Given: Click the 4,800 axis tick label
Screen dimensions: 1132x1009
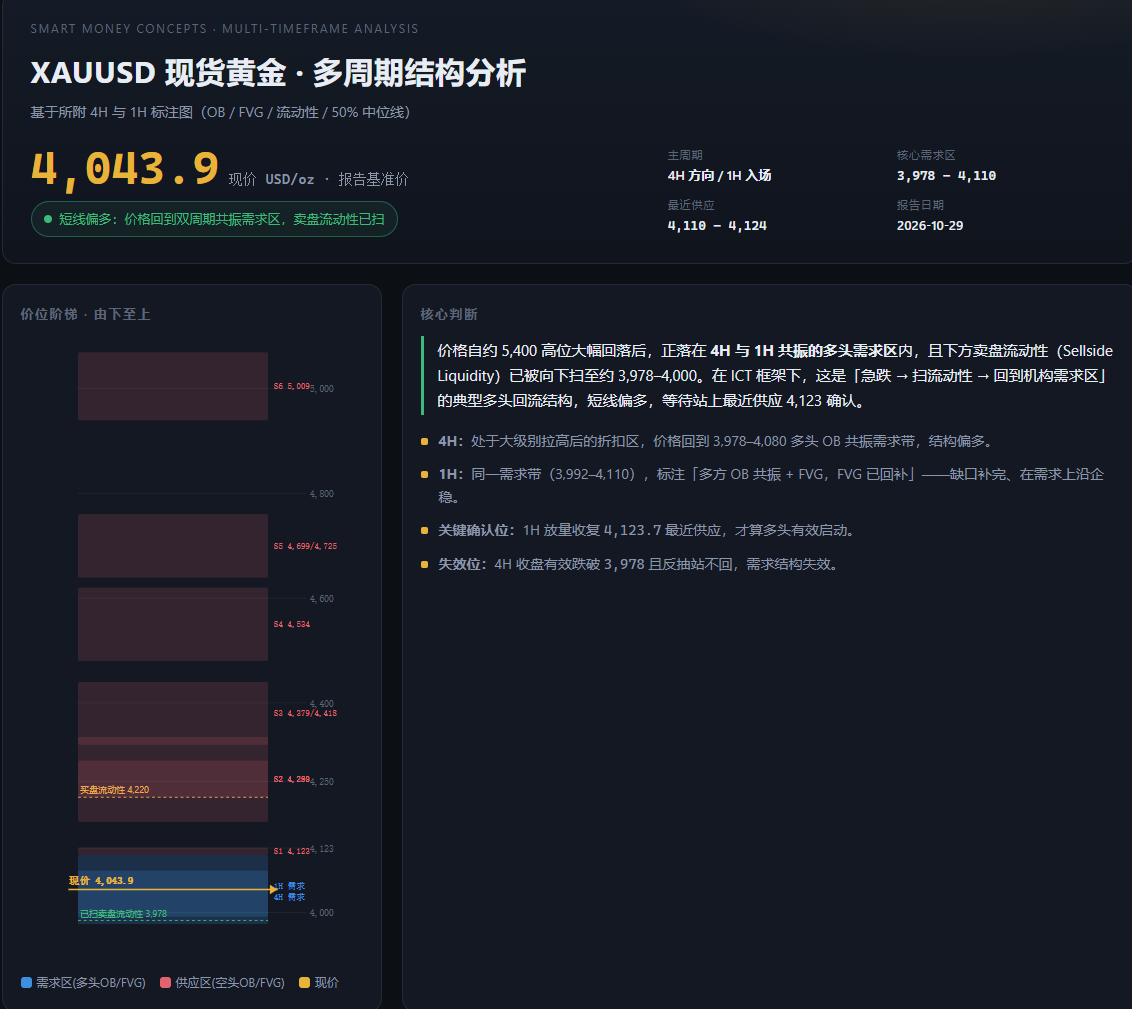Looking at the screenshot, I should point(322,494).
